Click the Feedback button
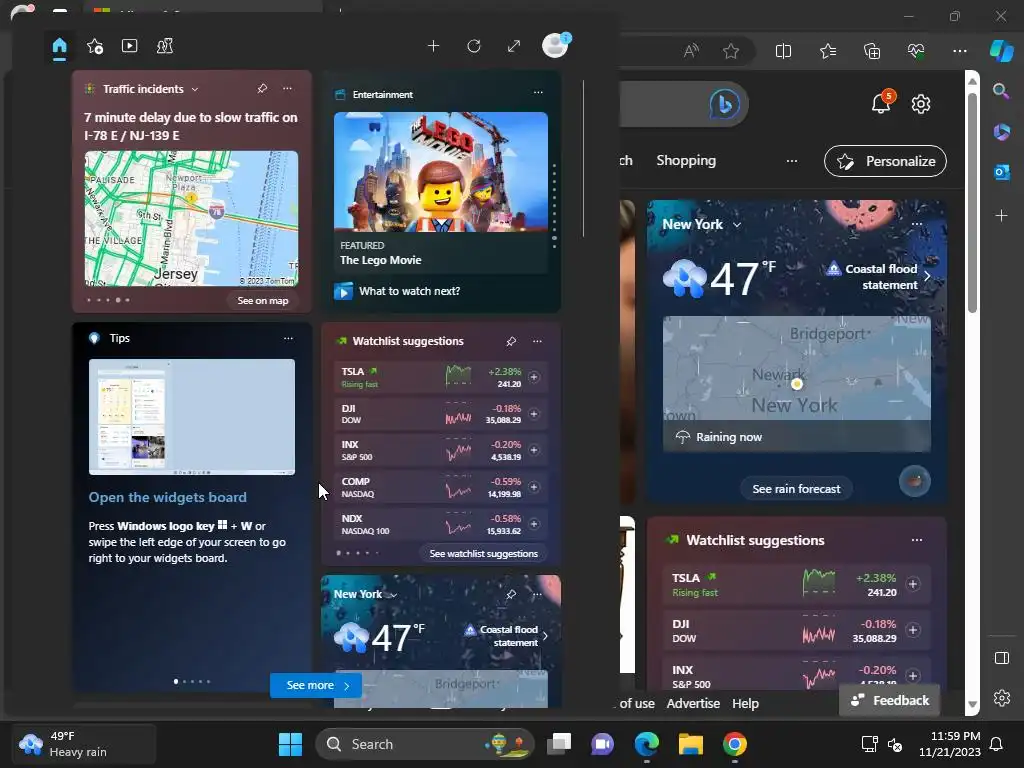The image size is (1024, 768). (889, 700)
